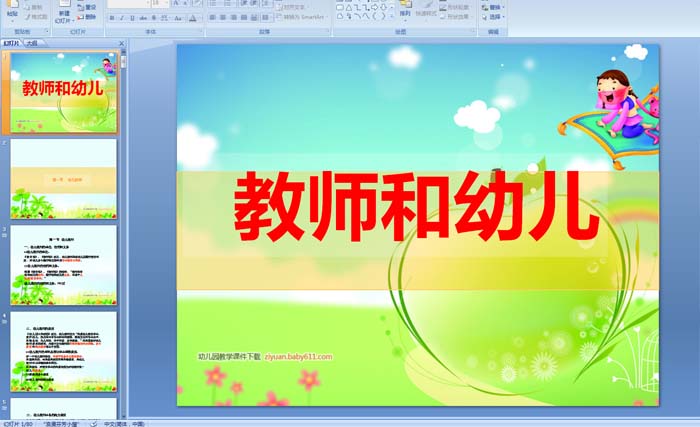Center the text in paragraph group
This screenshot has width=700, height=427.
(223, 17)
